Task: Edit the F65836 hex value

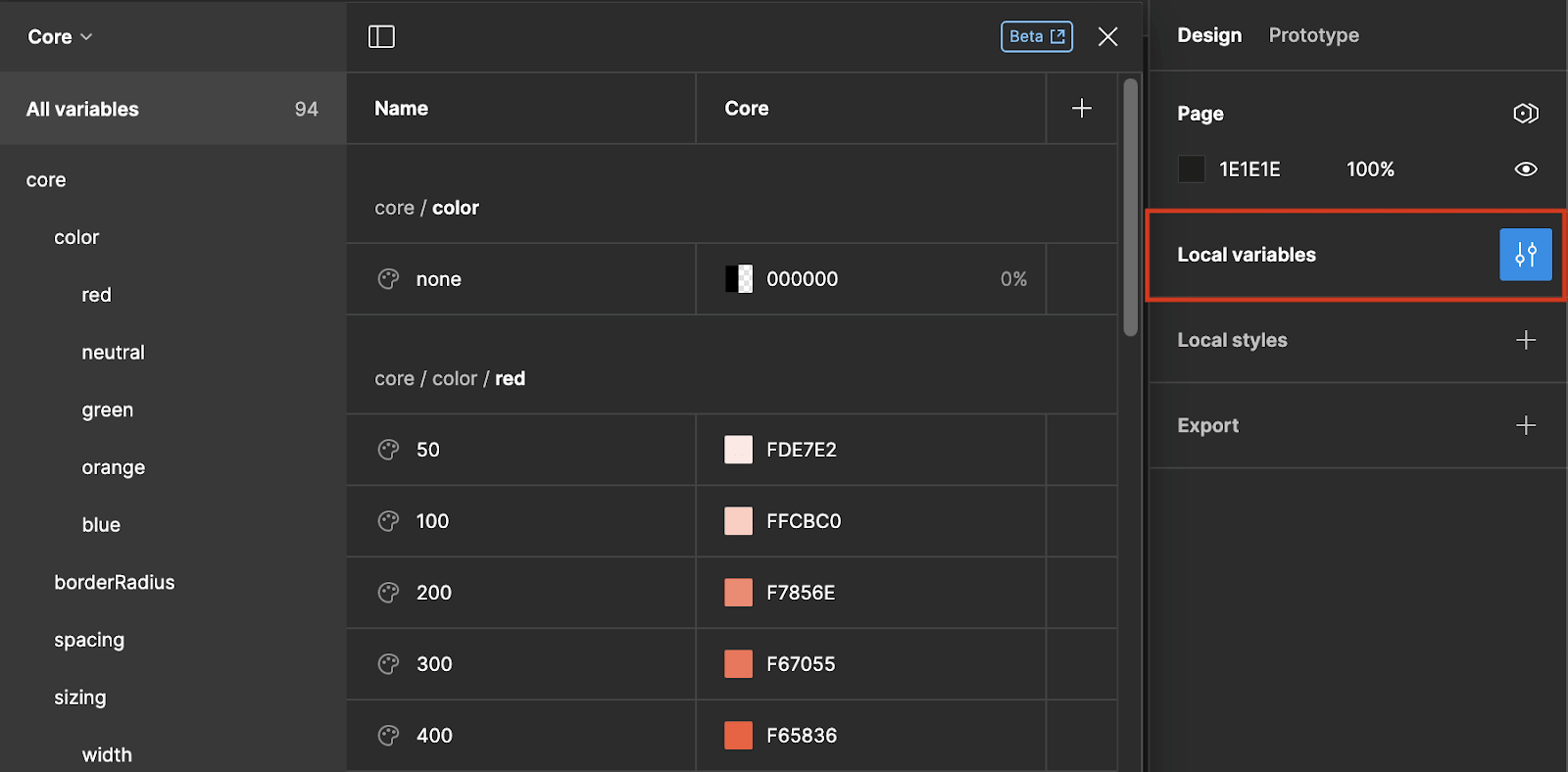Action: [x=802, y=736]
